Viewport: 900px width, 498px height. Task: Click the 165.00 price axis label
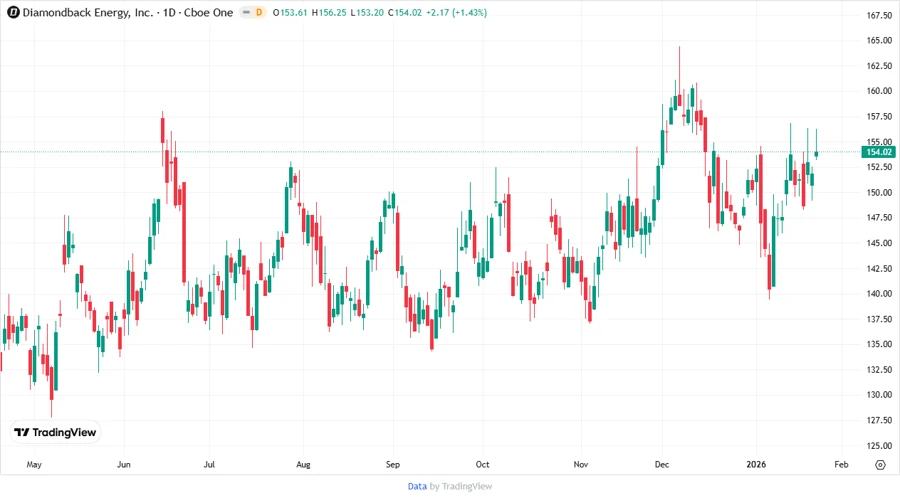[x=879, y=41]
